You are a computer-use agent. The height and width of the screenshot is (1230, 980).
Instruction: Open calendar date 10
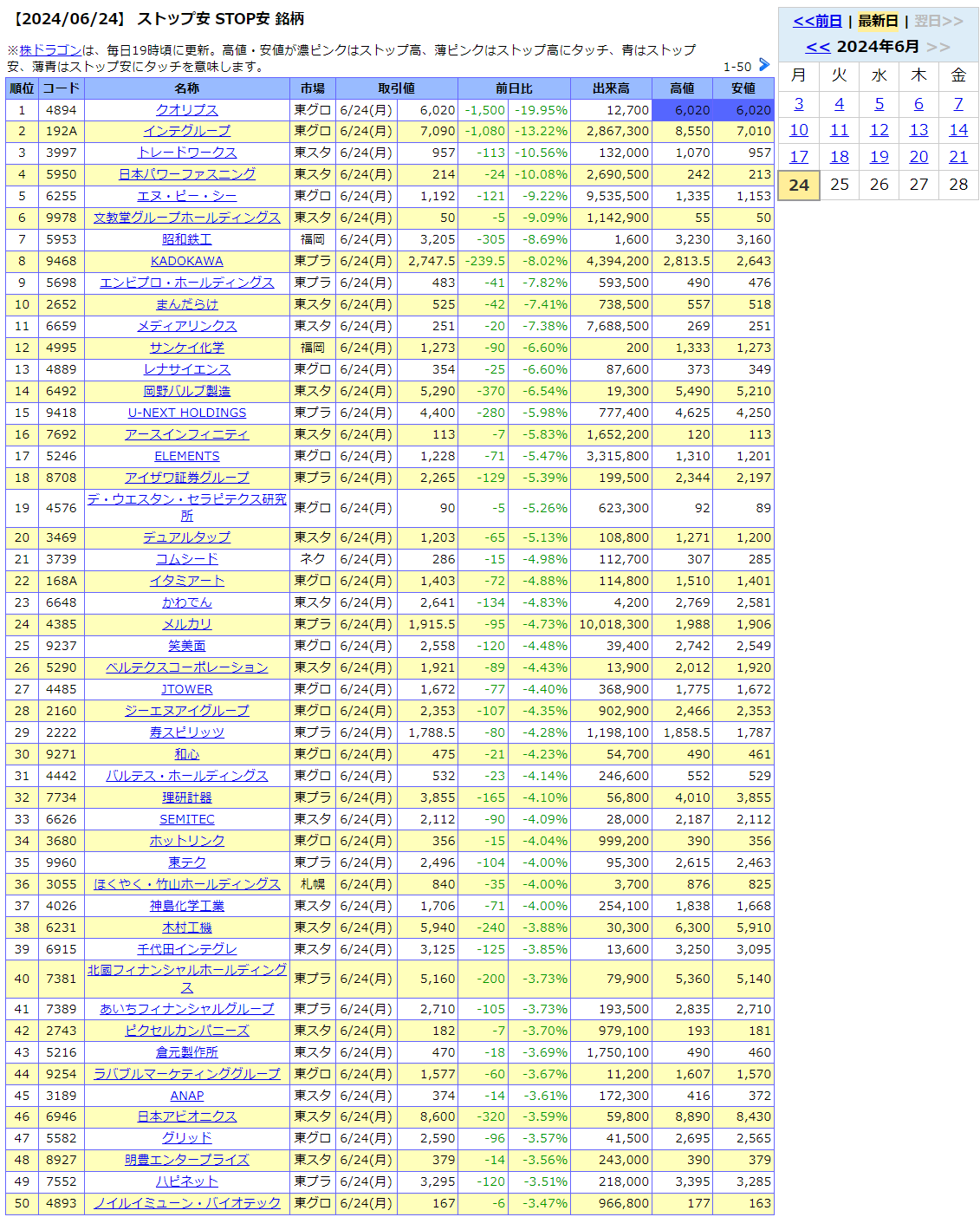(799, 130)
